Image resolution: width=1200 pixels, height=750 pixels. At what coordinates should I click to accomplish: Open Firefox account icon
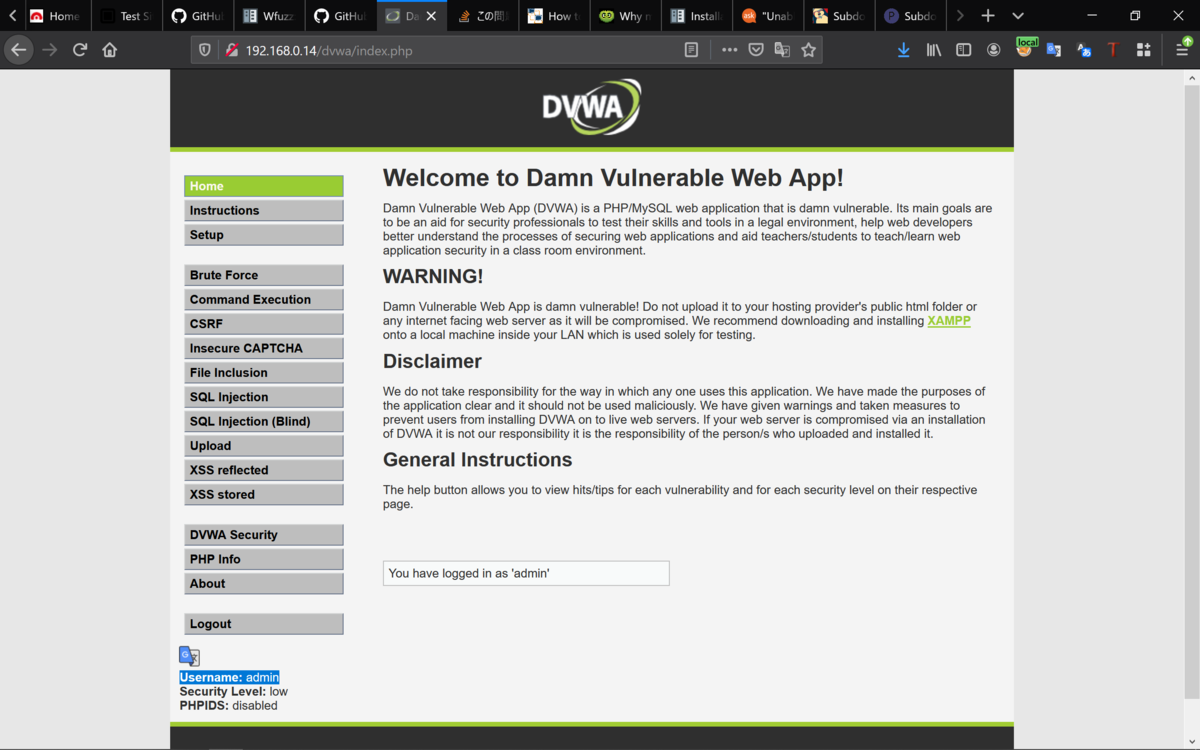[993, 50]
